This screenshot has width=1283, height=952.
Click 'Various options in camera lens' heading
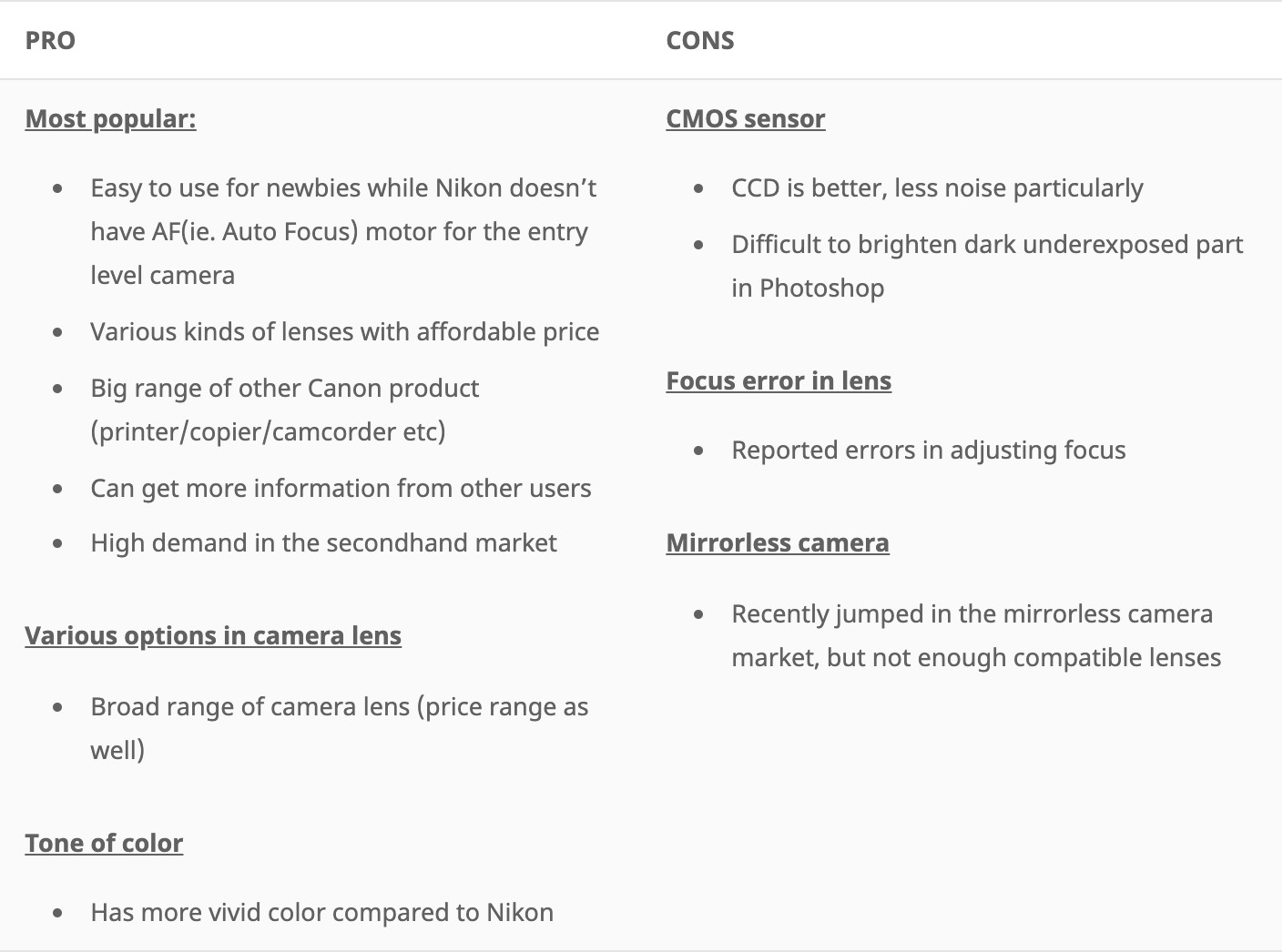(x=213, y=635)
